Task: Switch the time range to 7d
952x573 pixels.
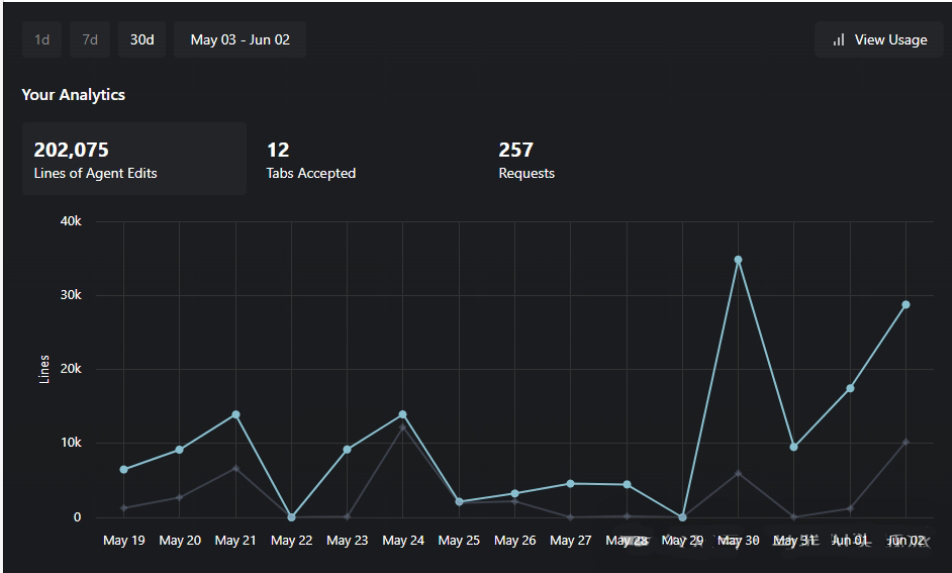Action: 90,40
